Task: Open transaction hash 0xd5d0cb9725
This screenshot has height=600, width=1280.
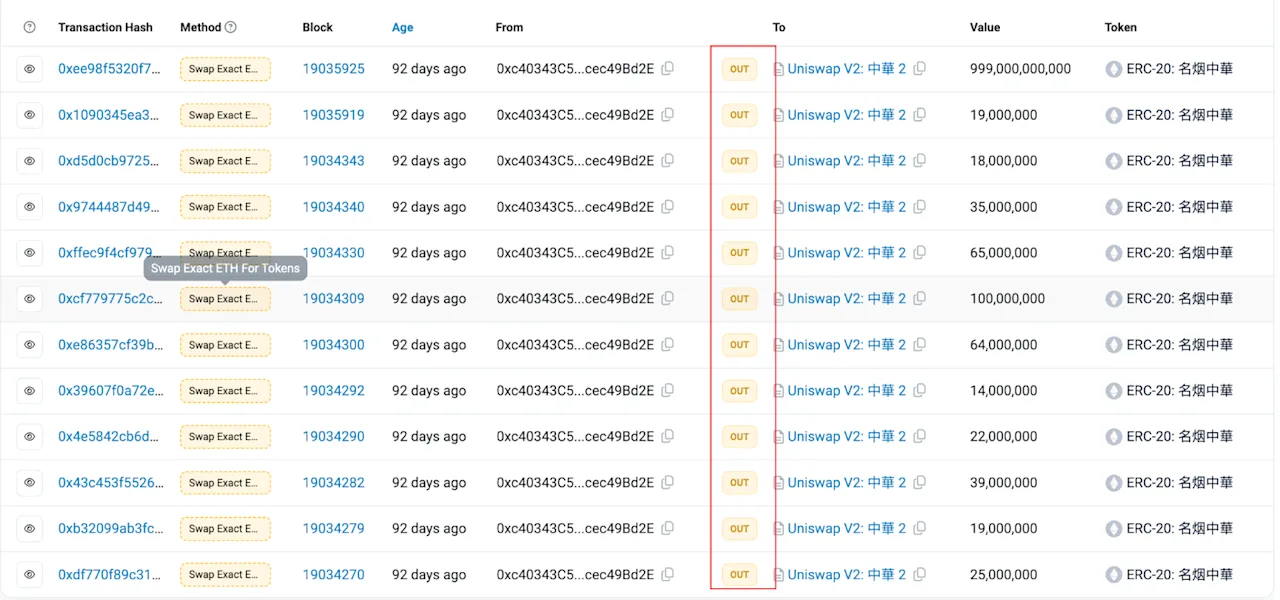Action: 109,161
